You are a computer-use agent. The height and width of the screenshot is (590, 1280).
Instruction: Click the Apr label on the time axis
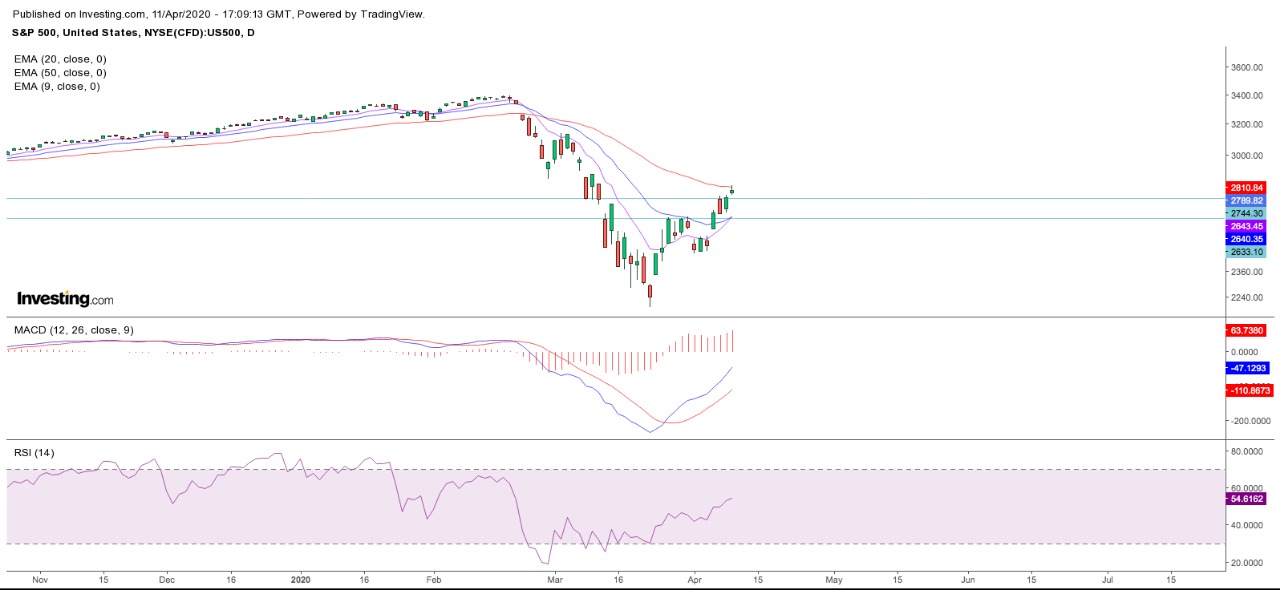694,579
